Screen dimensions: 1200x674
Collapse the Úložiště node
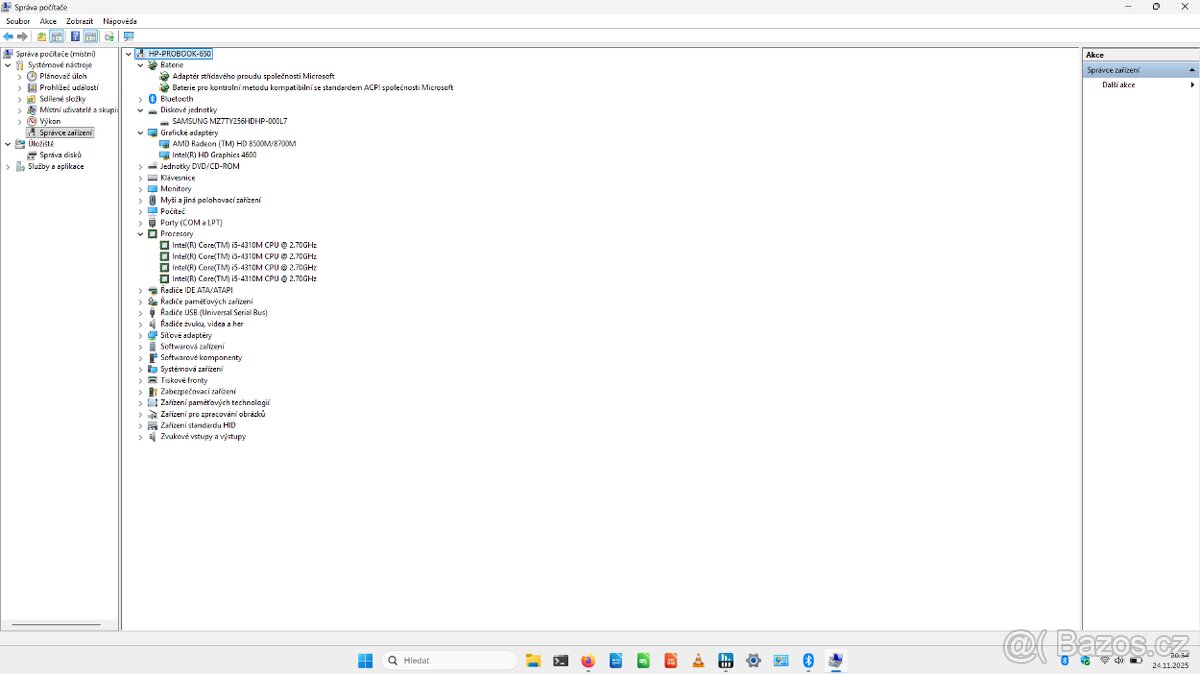(8, 144)
